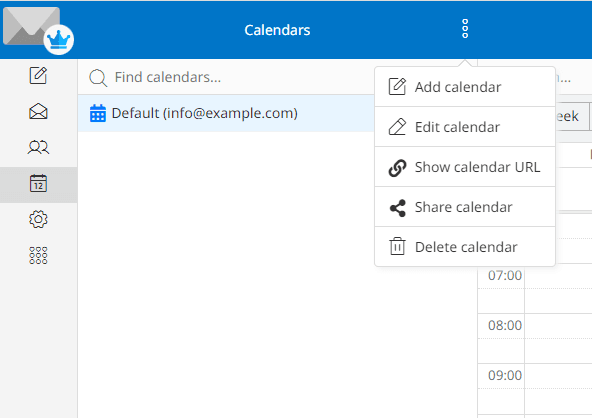The image size is (592, 418).
Task: Focus the Find calendars search field
Action: coord(227,77)
